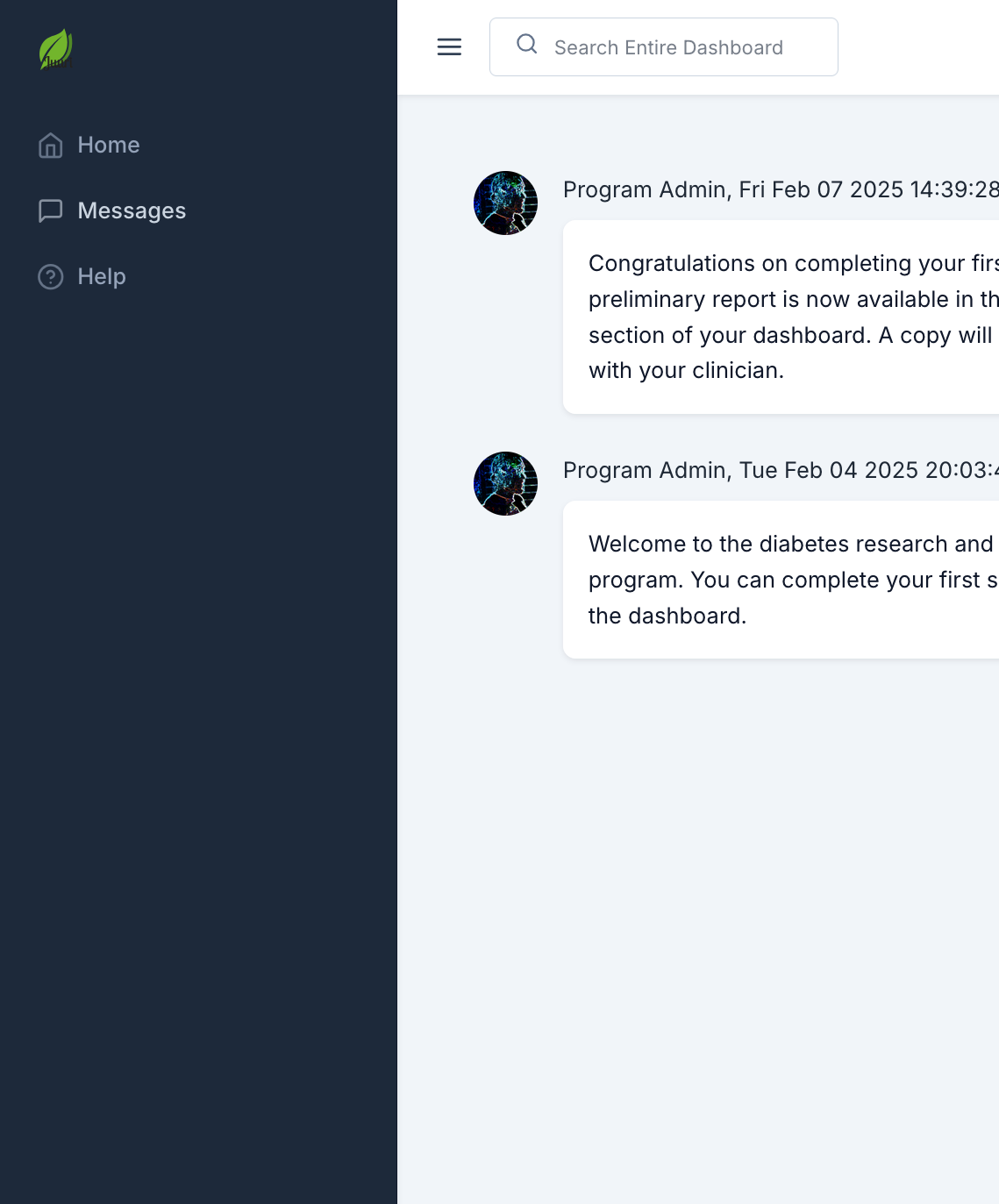Open Messages from the sidebar
Screen dimensions: 999x1204
click(132, 210)
